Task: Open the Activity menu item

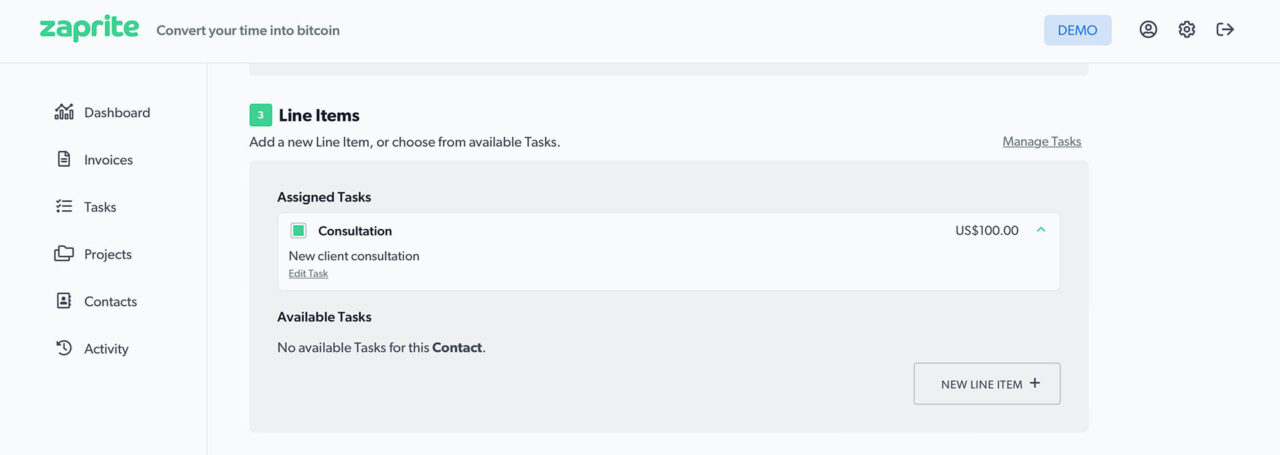Action: point(106,349)
